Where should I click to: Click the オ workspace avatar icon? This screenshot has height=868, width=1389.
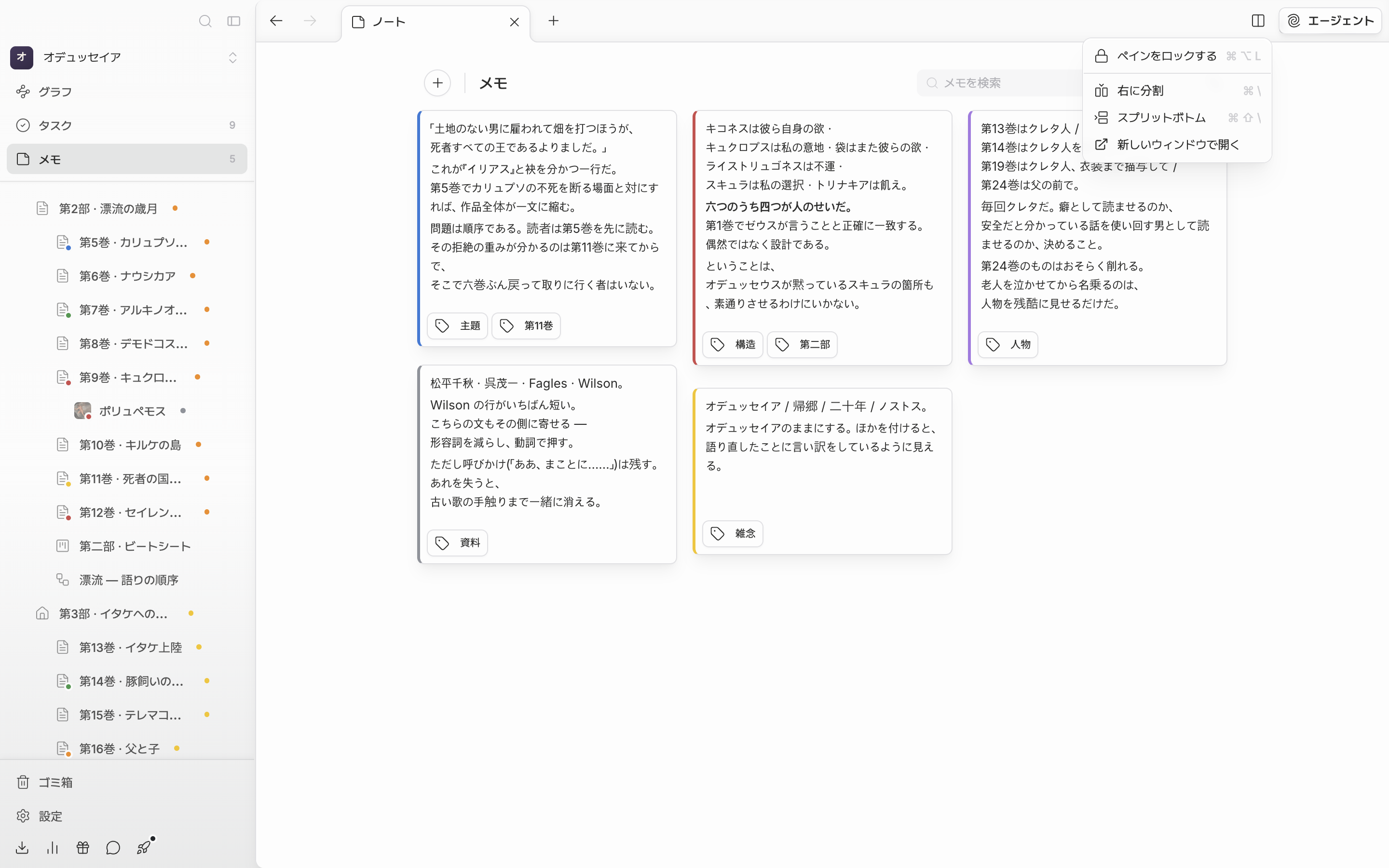(22, 57)
